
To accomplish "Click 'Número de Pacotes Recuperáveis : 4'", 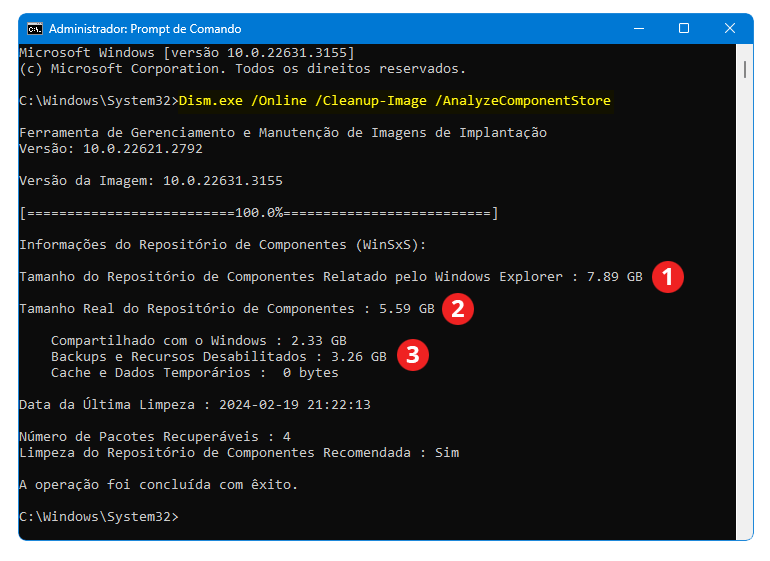I will coord(155,437).
